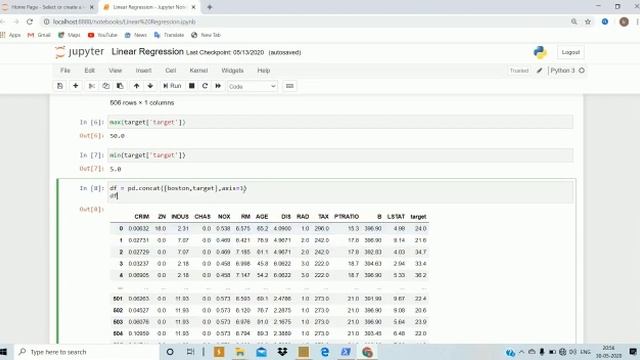Open the Apps bookmarks shortcut

[11, 35]
